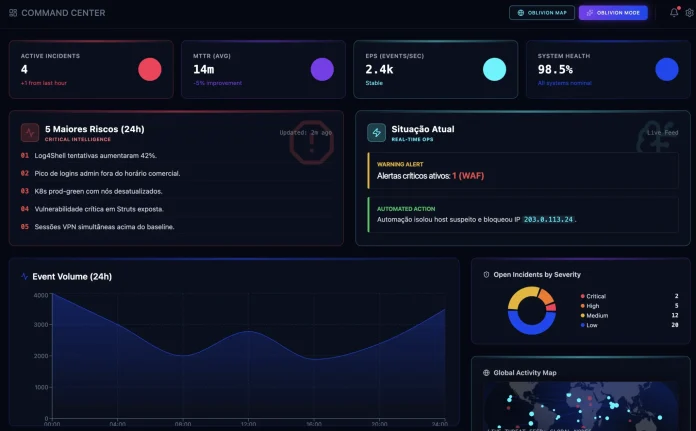
Task: Click the cyan EPS circle icon
Action: pos(494,69)
